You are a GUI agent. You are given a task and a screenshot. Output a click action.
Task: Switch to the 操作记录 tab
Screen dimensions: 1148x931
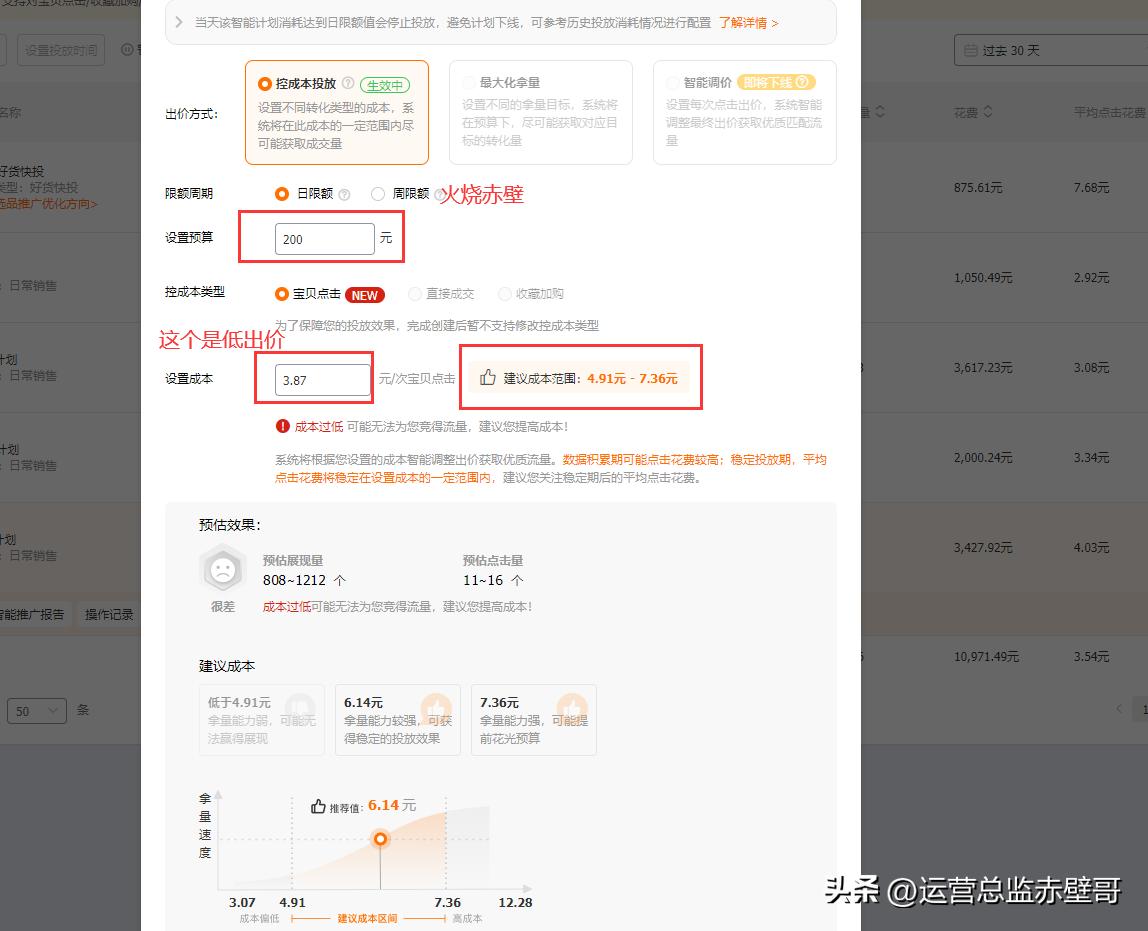pos(110,614)
